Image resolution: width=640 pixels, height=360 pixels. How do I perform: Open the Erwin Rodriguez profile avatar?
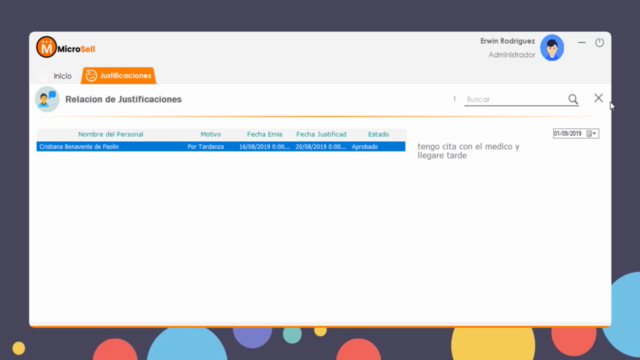(552, 48)
